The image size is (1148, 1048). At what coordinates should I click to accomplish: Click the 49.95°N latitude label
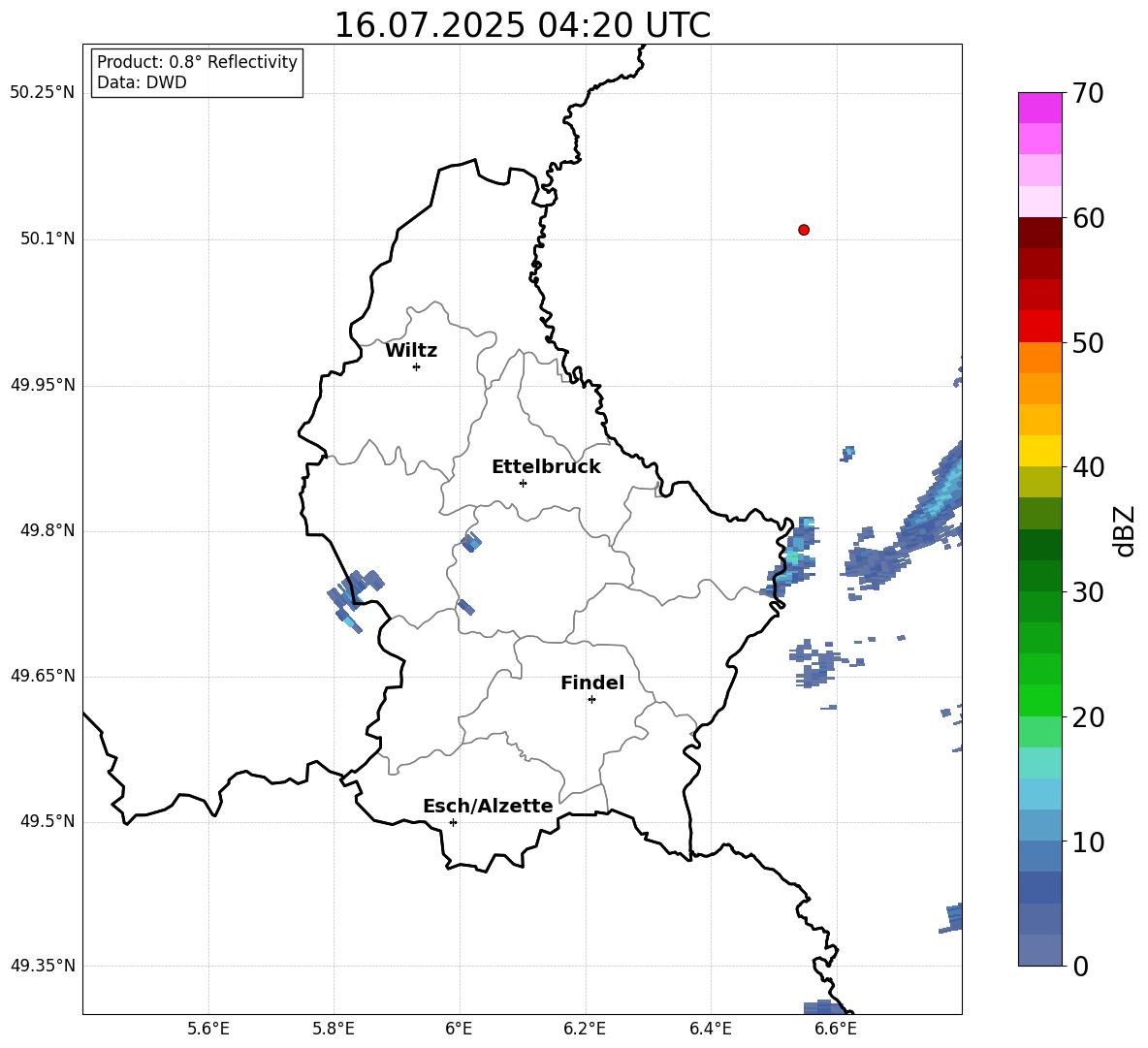tap(43, 385)
